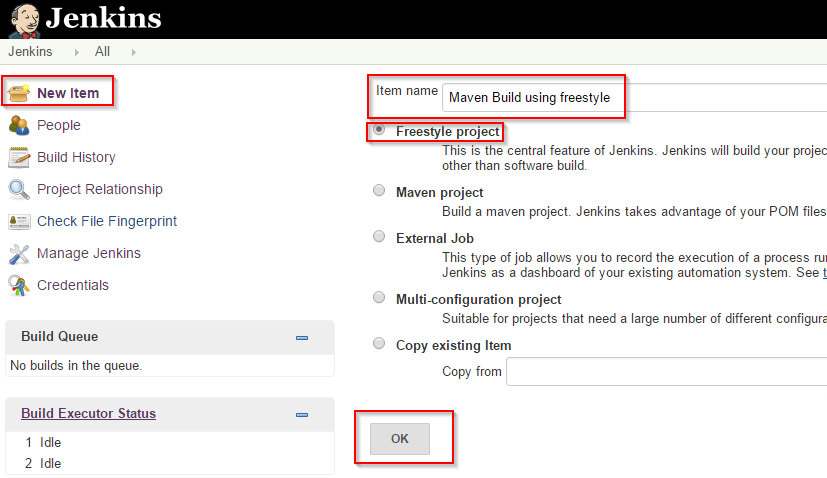Open the Build Executor Status link
The image size is (827, 478).
(x=89, y=413)
